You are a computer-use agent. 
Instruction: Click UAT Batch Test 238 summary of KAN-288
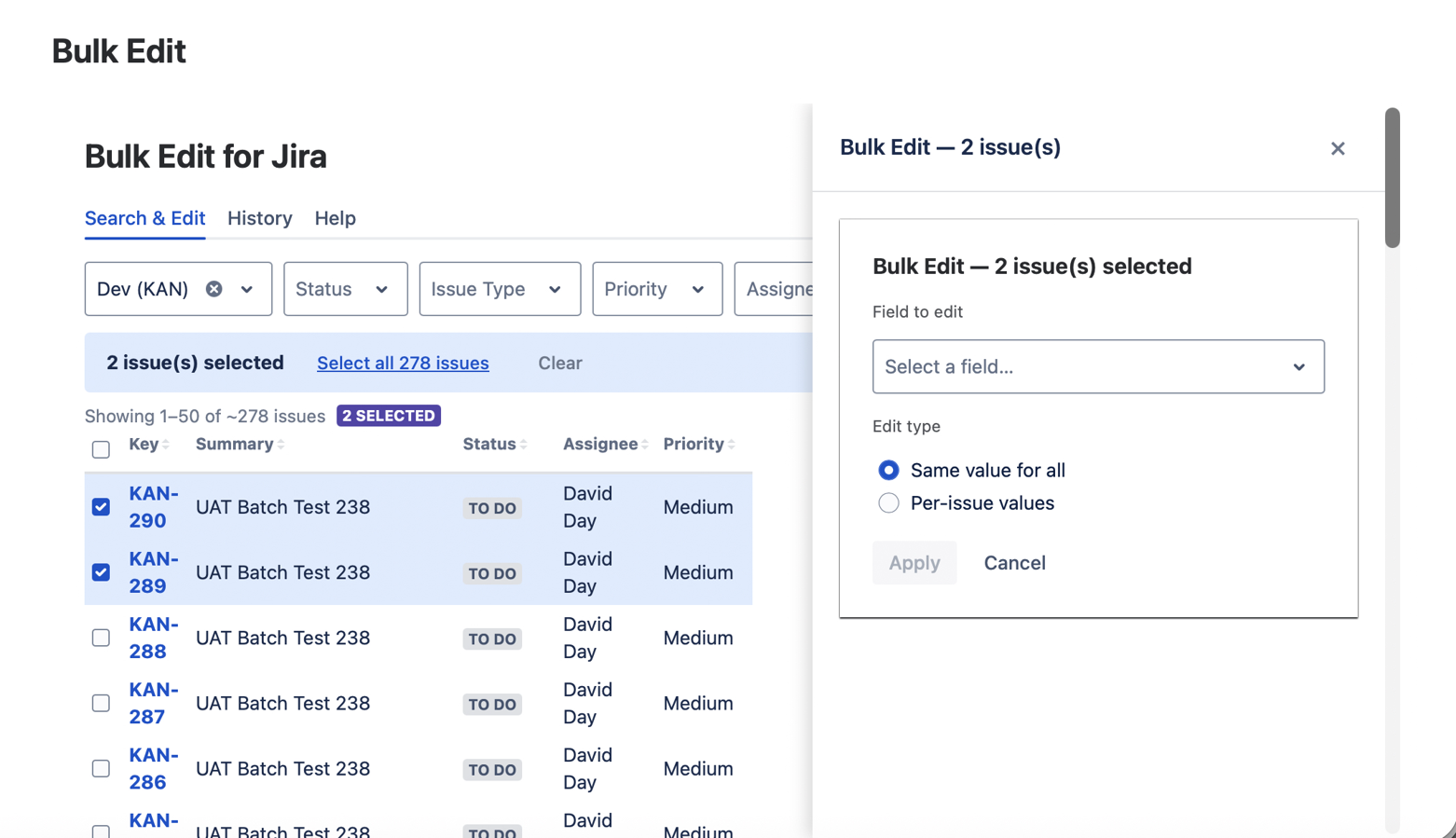point(282,638)
